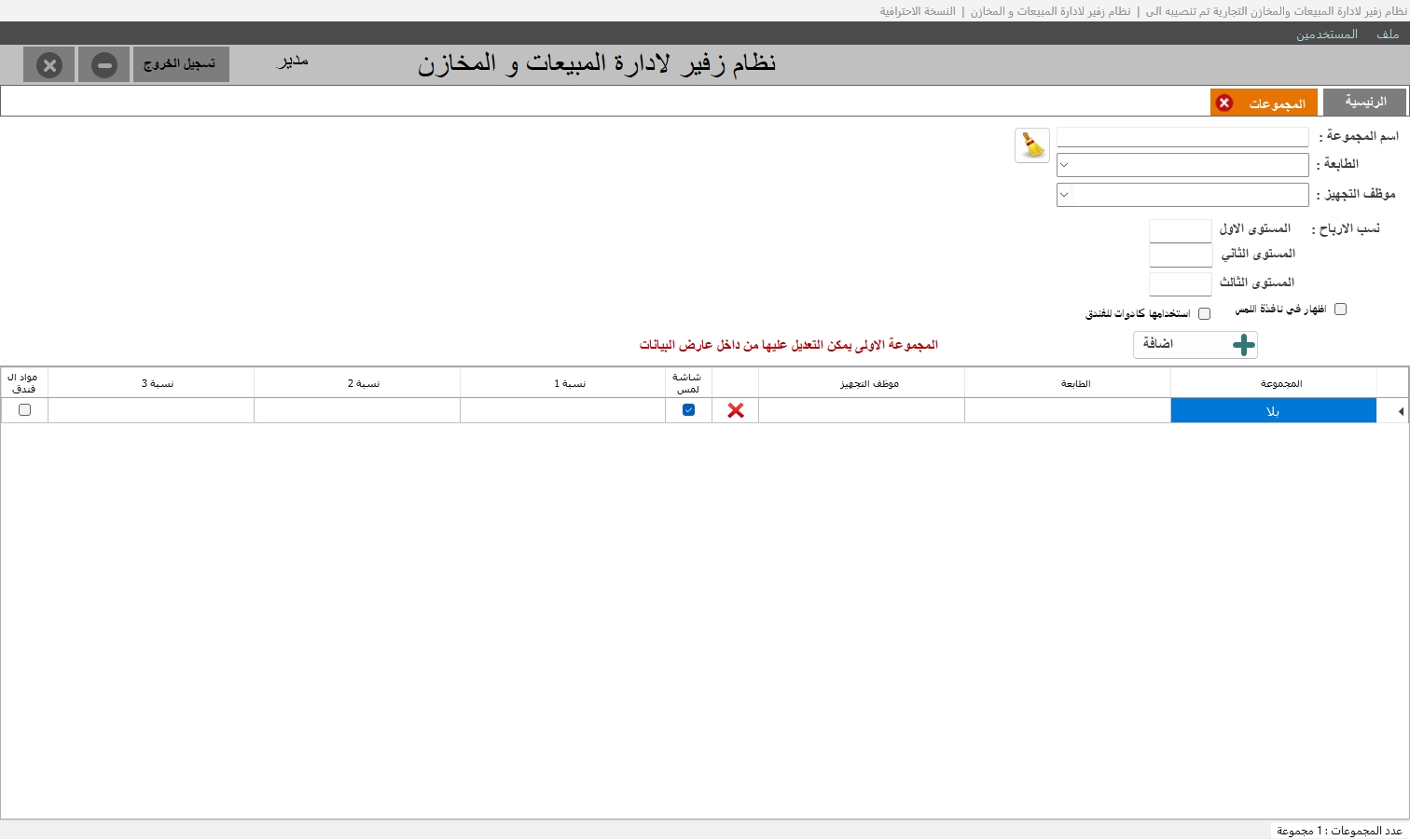Check the مواد الفندق checkbox in the بلا row
This screenshot has height=840, width=1410.
coord(24,410)
